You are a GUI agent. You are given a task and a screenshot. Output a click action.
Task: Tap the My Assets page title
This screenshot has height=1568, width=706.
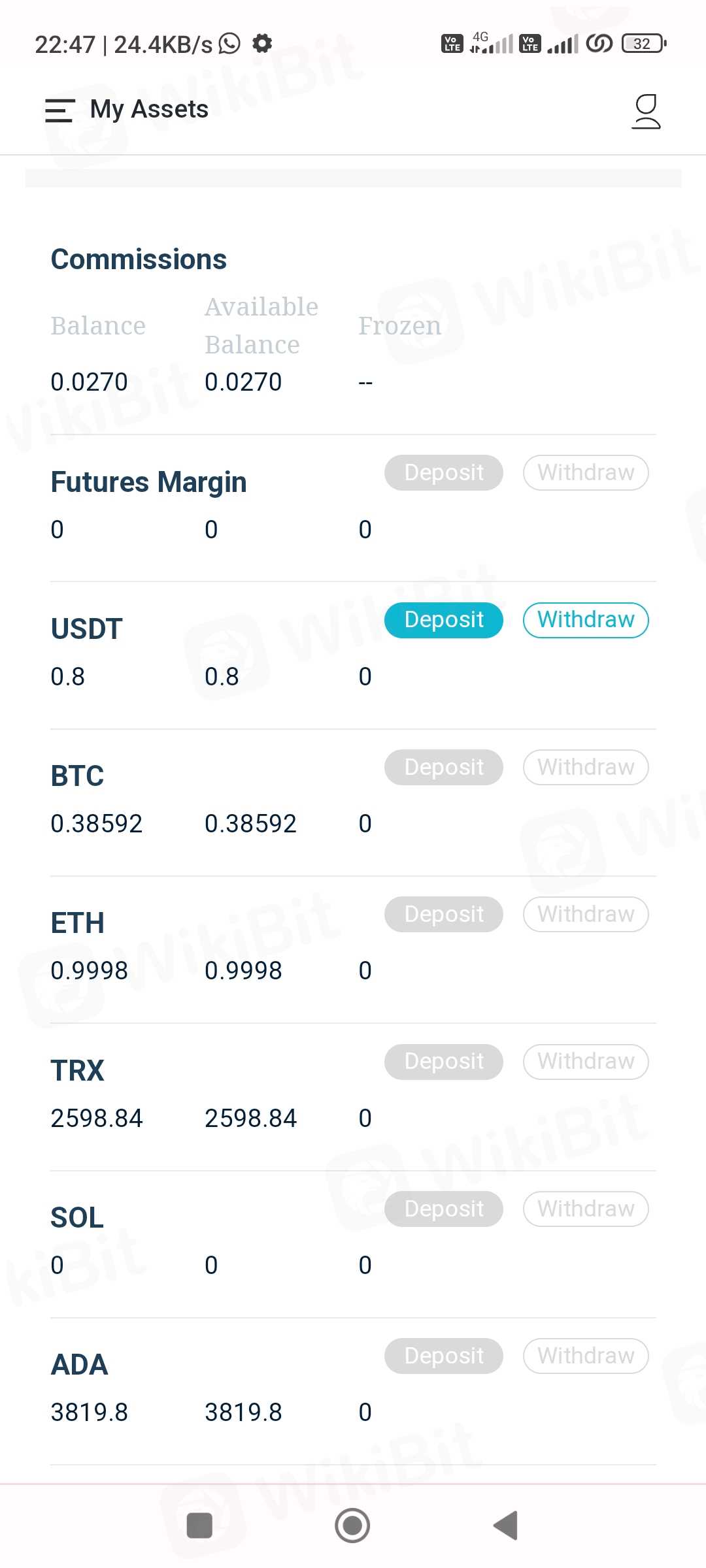click(149, 109)
